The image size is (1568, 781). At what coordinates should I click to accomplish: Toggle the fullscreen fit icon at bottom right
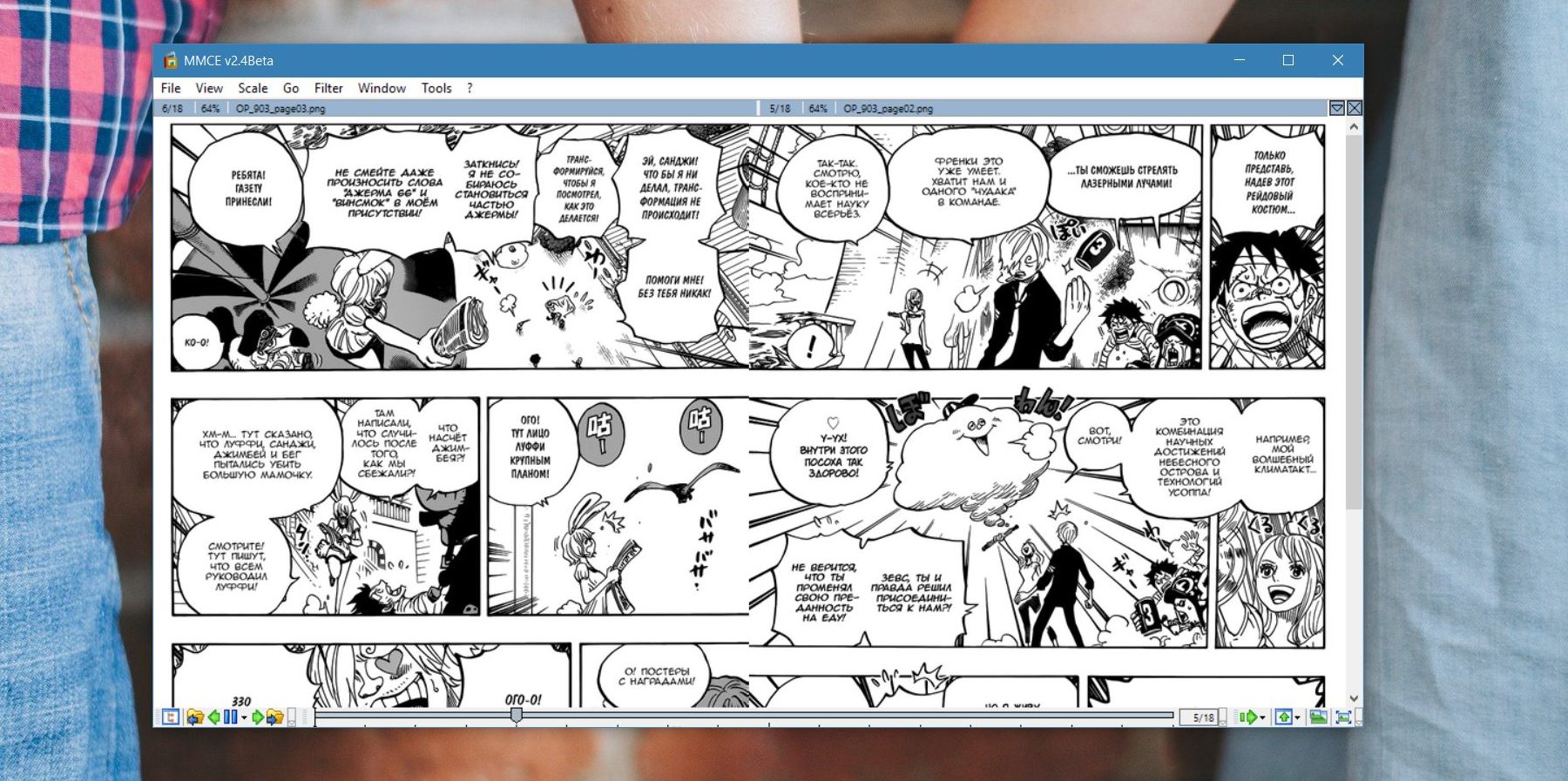pyautogui.click(x=1343, y=717)
